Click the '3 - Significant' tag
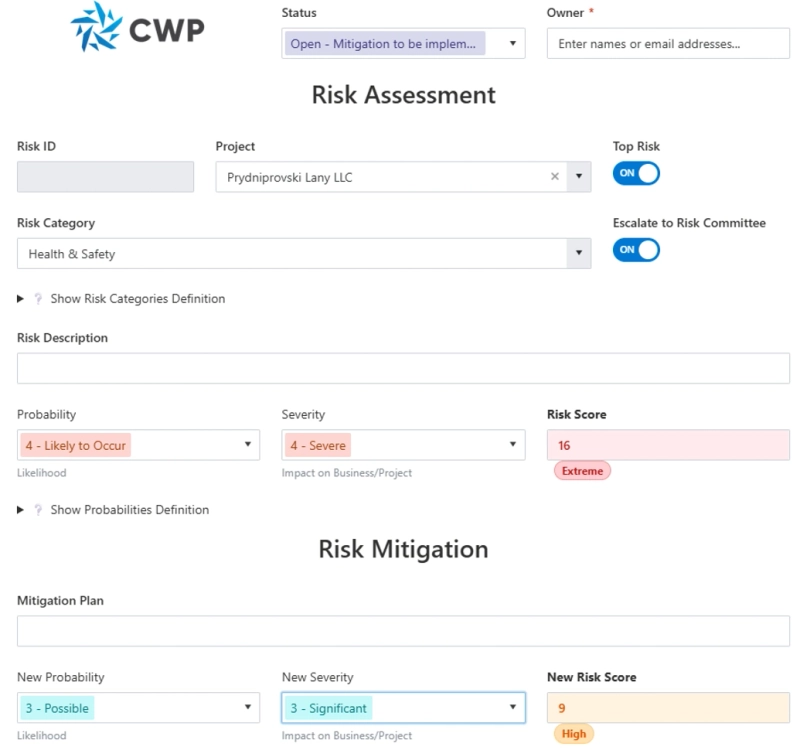 (x=329, y=708)
